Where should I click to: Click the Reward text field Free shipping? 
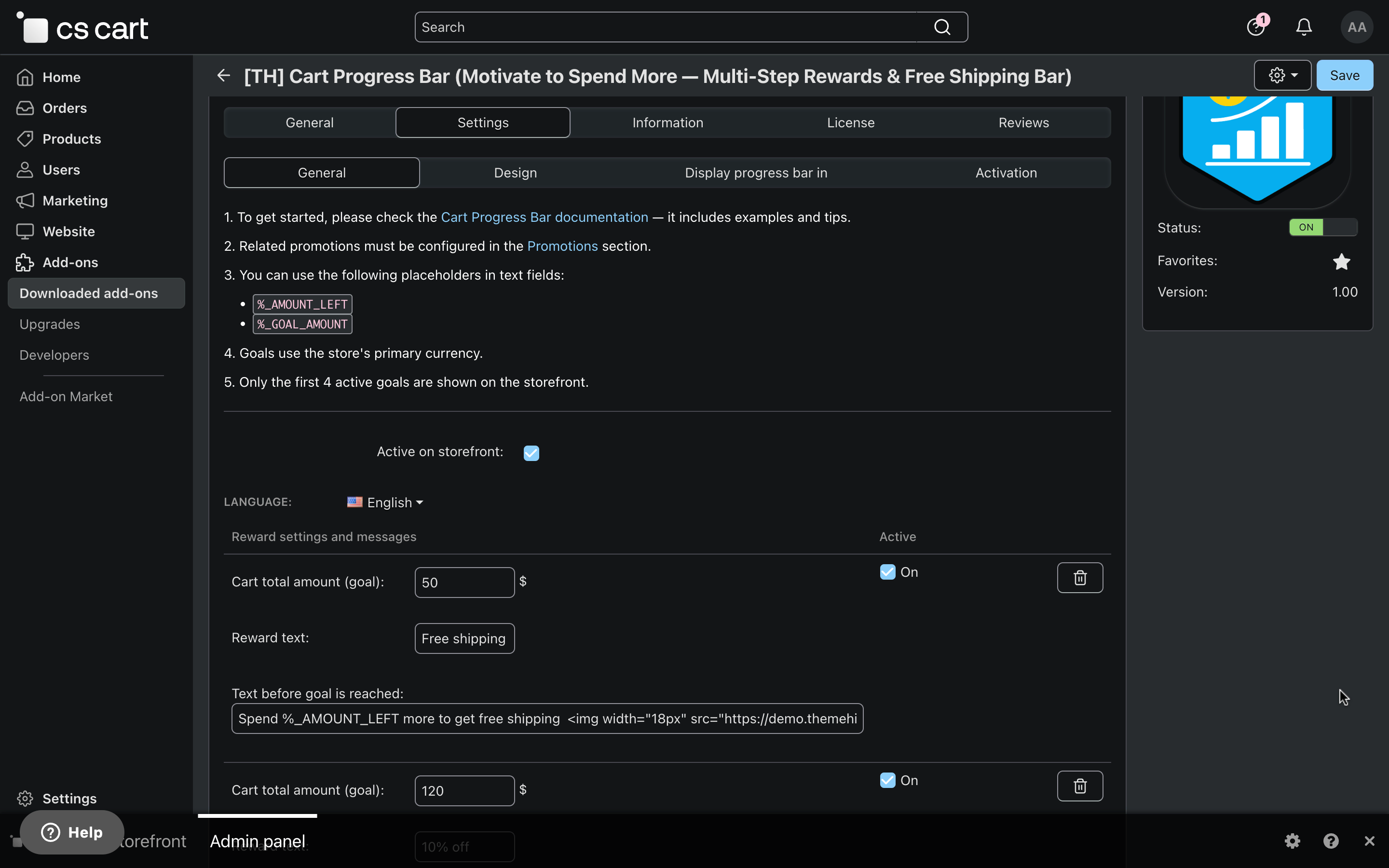click(464, 638)
